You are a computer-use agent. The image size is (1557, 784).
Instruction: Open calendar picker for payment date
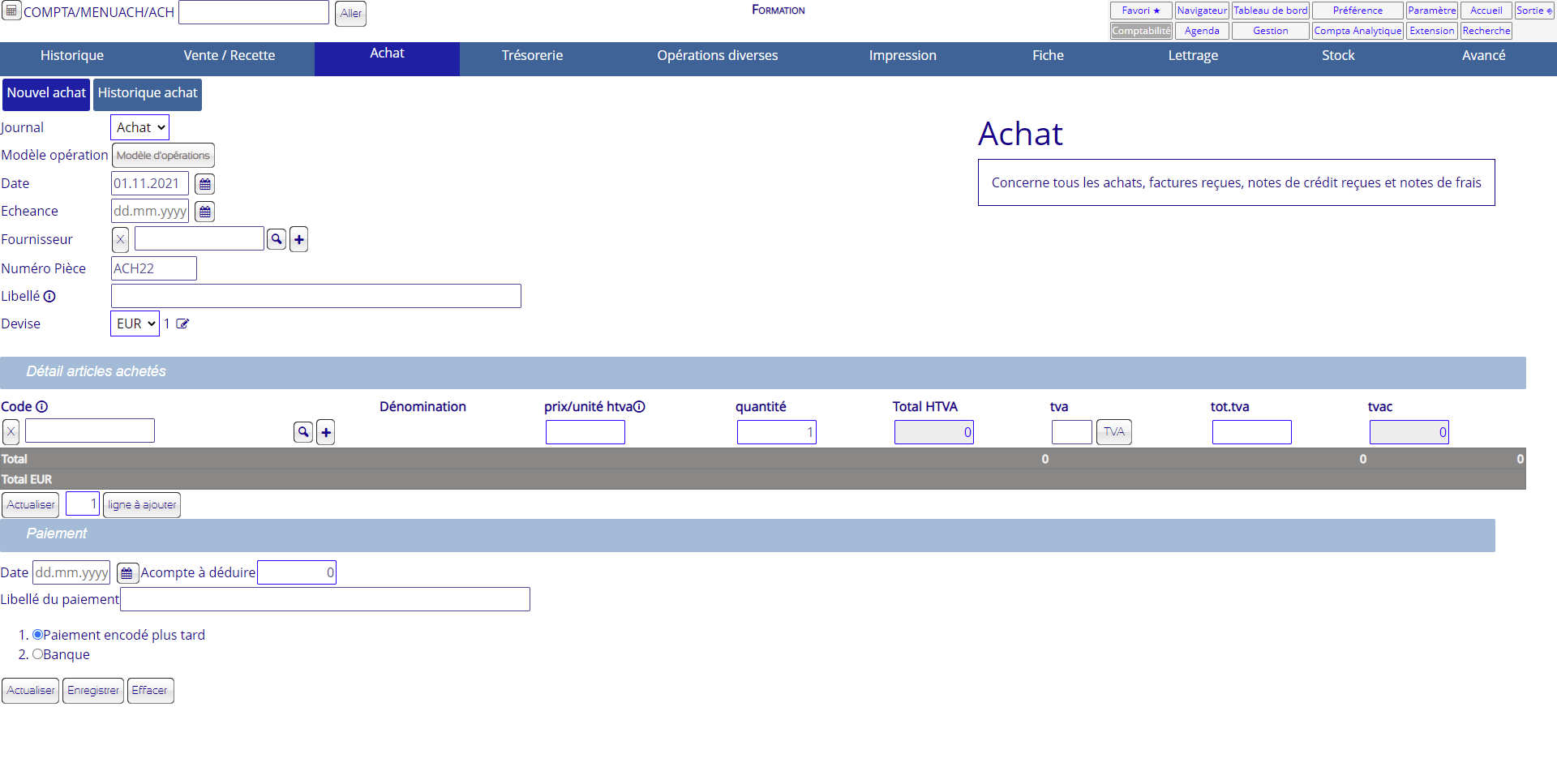(127, 573)
